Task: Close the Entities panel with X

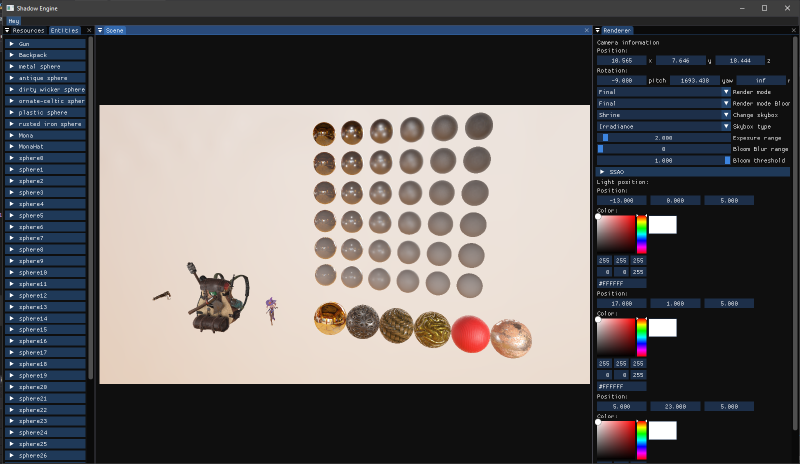Action: pos(89,31)
